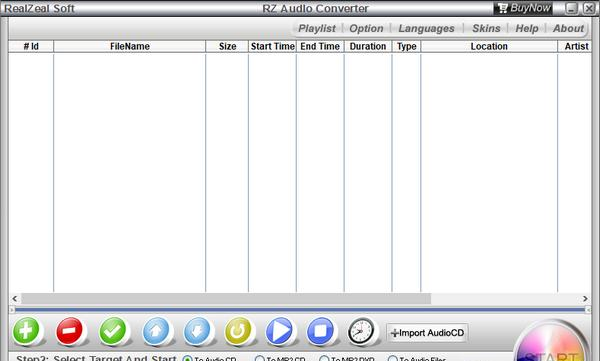Click the yellow refresh button
The height and width of the screenshot is (361, 600).
(238, 330)
